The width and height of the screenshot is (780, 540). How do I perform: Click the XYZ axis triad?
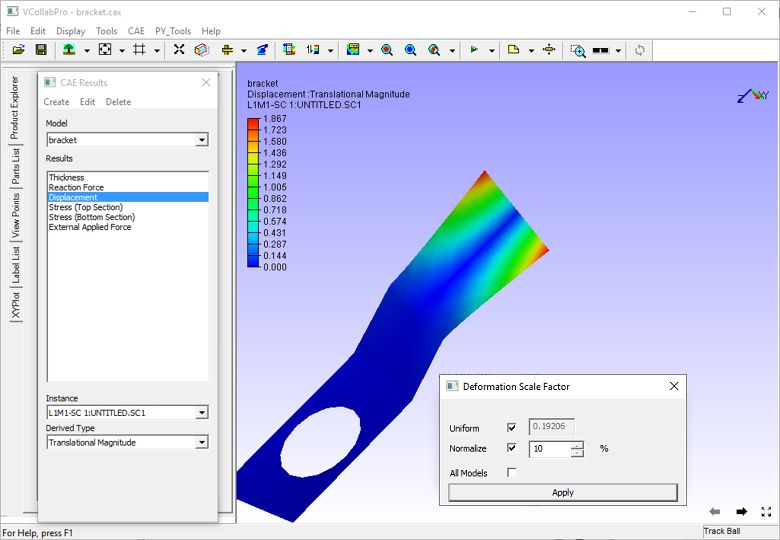[x=753, y=95]
